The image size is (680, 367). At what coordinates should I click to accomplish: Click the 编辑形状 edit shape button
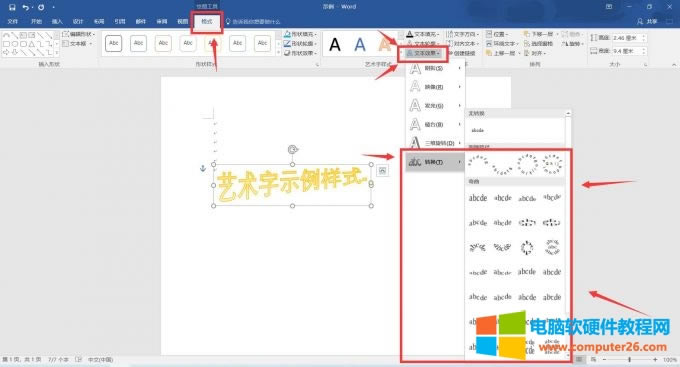tap(78, 34)
